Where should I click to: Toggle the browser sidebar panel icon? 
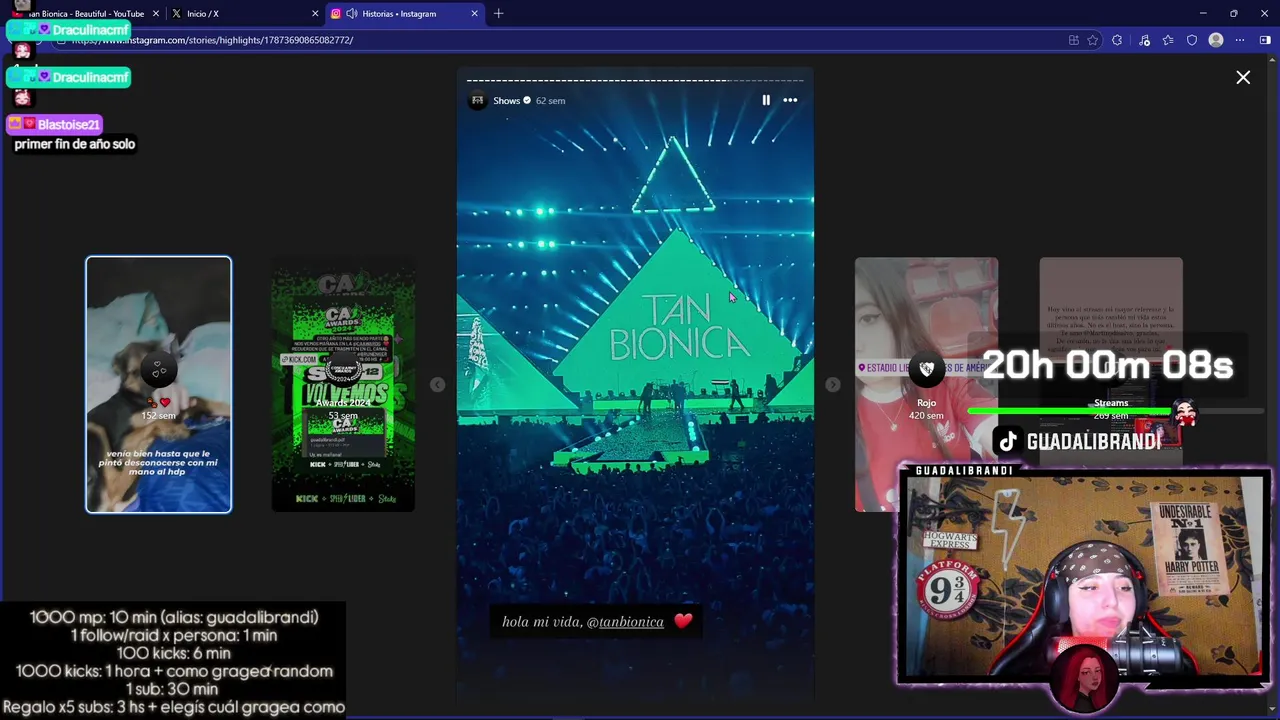1265,40
